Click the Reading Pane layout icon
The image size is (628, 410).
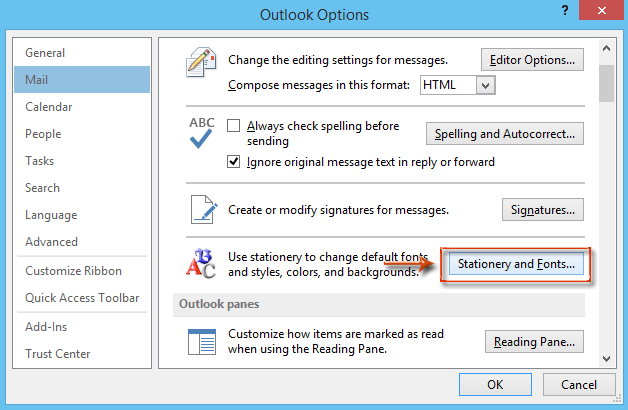click(202, 343)
